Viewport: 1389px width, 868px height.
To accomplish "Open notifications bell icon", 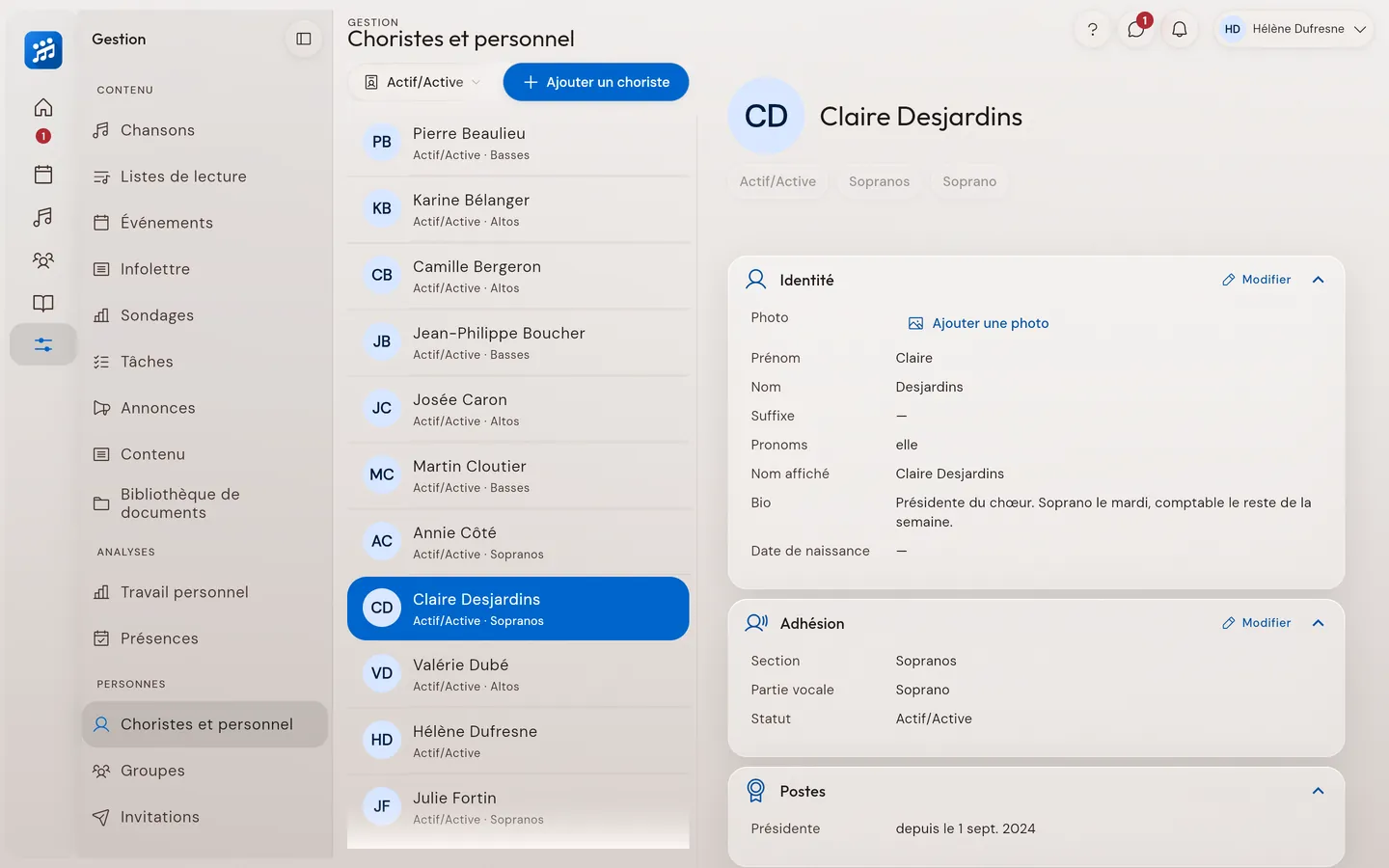I will pos(1180,29).
